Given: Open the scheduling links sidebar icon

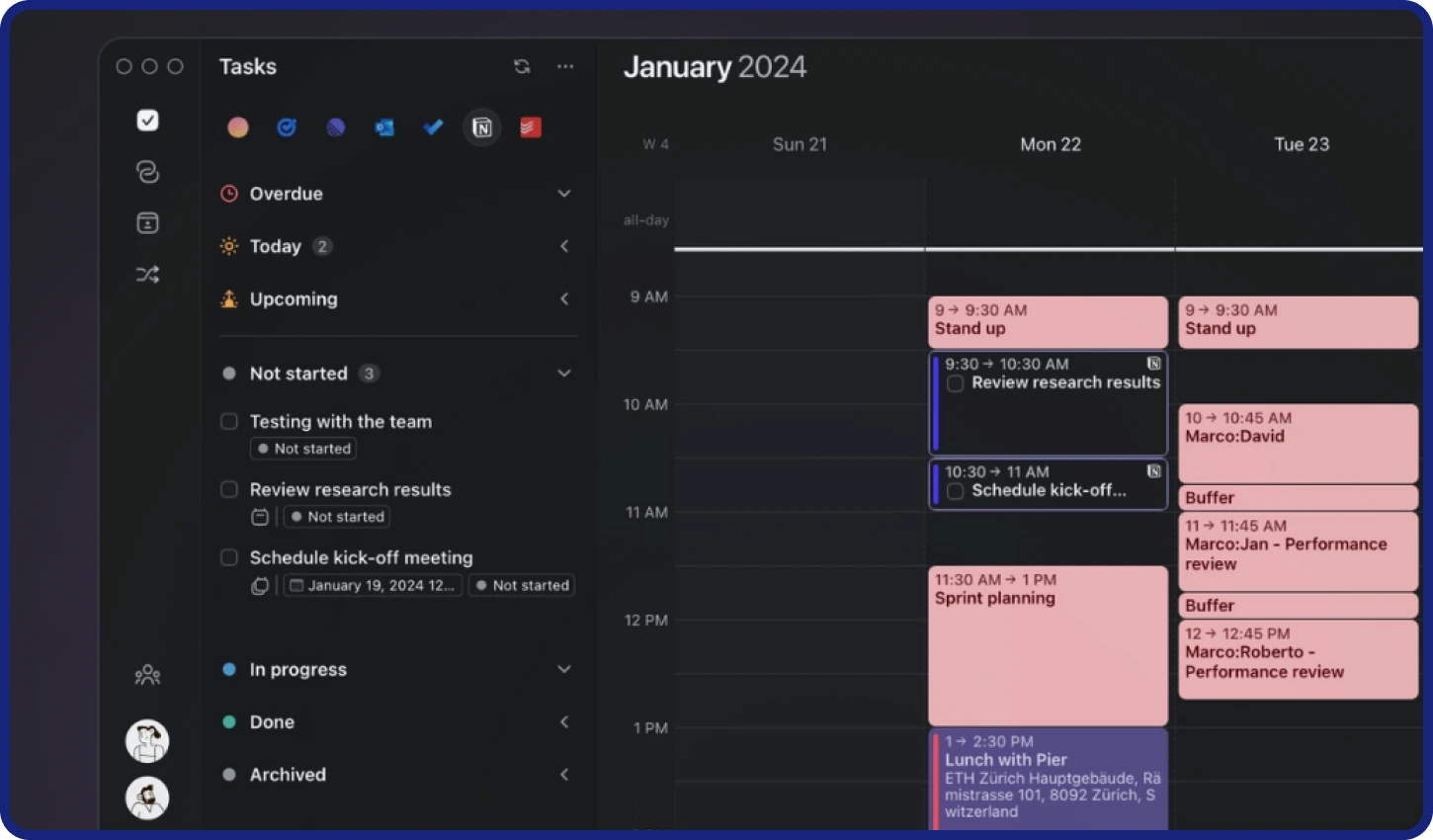Looking at the screenshot, I should click(147, 172).
